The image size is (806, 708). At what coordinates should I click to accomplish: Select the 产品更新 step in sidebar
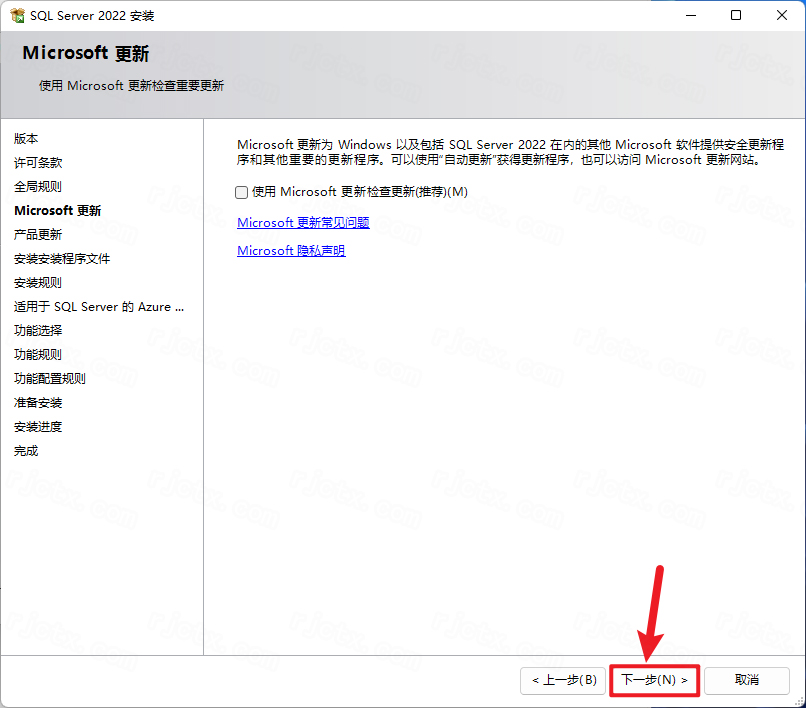(x=38, y=235)
